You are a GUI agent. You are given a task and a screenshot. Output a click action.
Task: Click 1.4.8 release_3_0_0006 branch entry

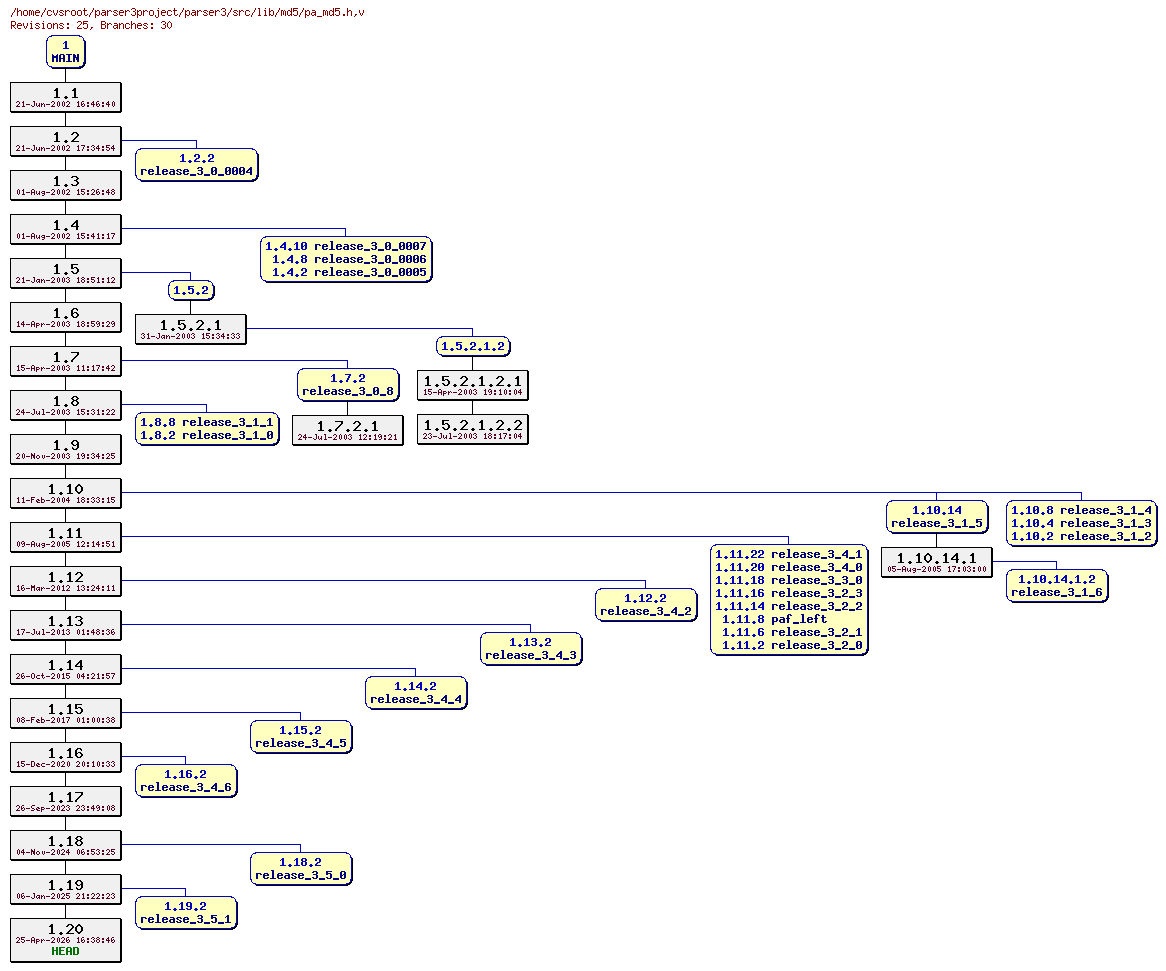[x=349, y=259]
